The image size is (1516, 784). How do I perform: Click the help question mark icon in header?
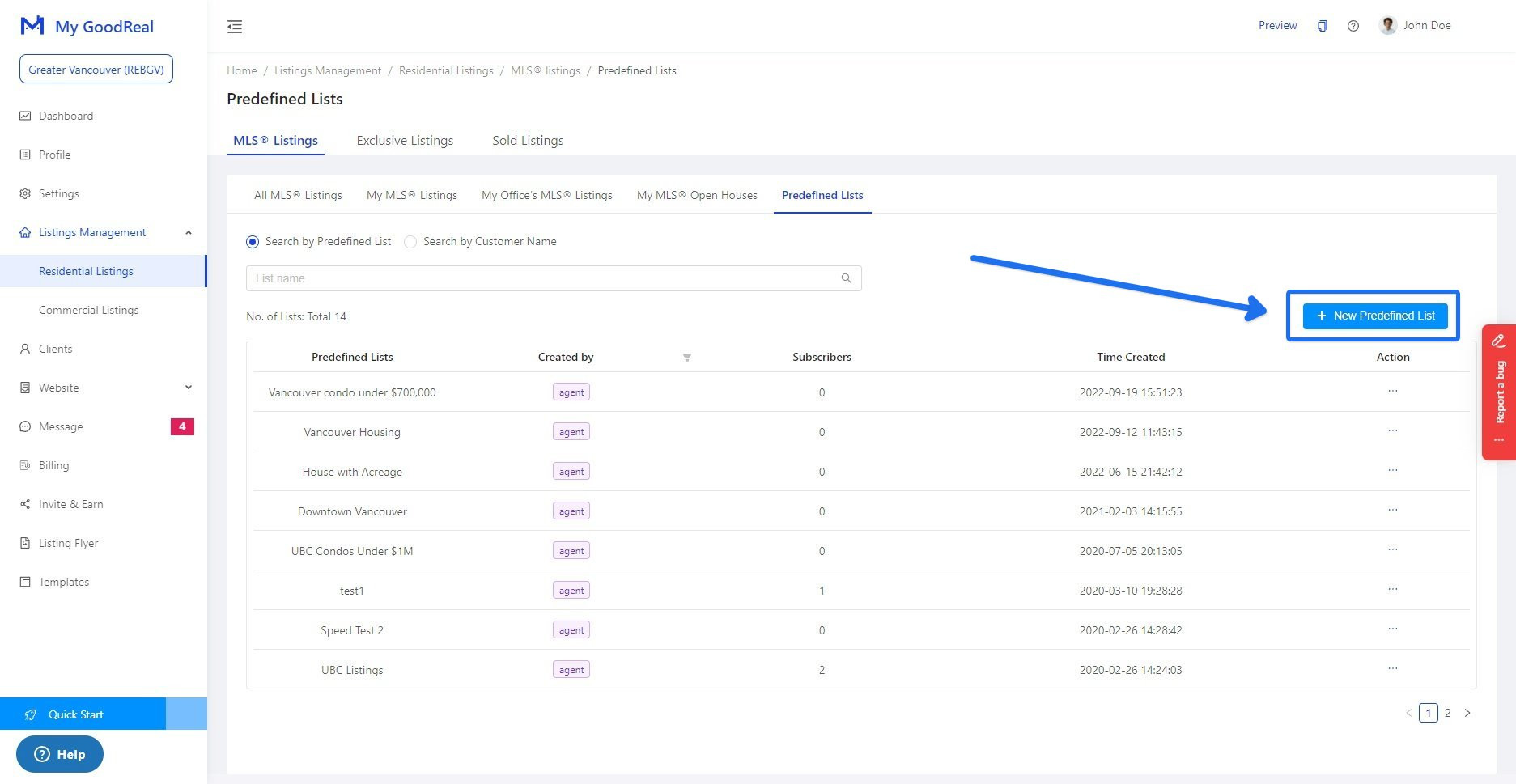tap(1353, 26)
